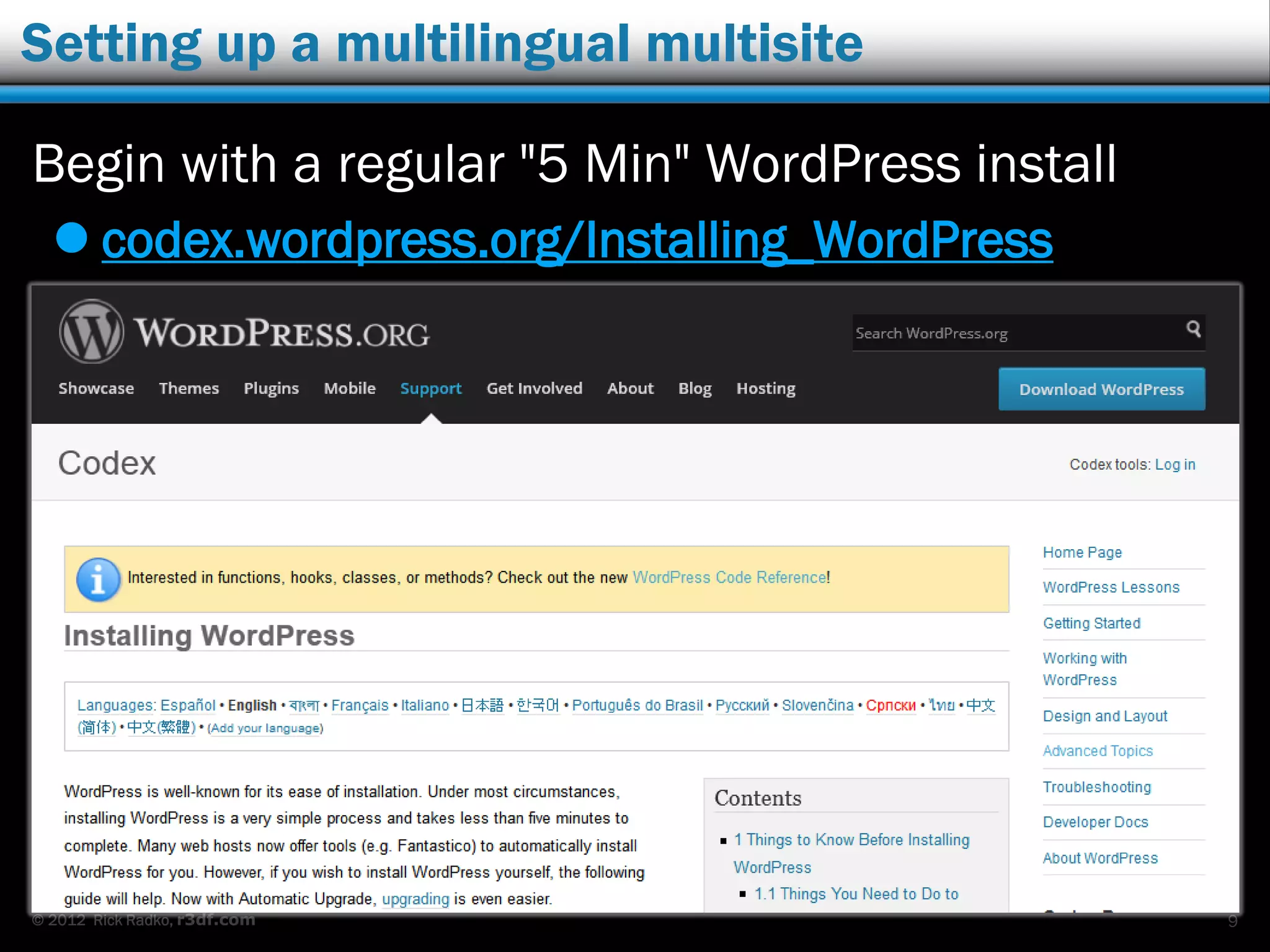
Task: Click the Add your language link
Action: pyautogui.click(x=265, y=728)
